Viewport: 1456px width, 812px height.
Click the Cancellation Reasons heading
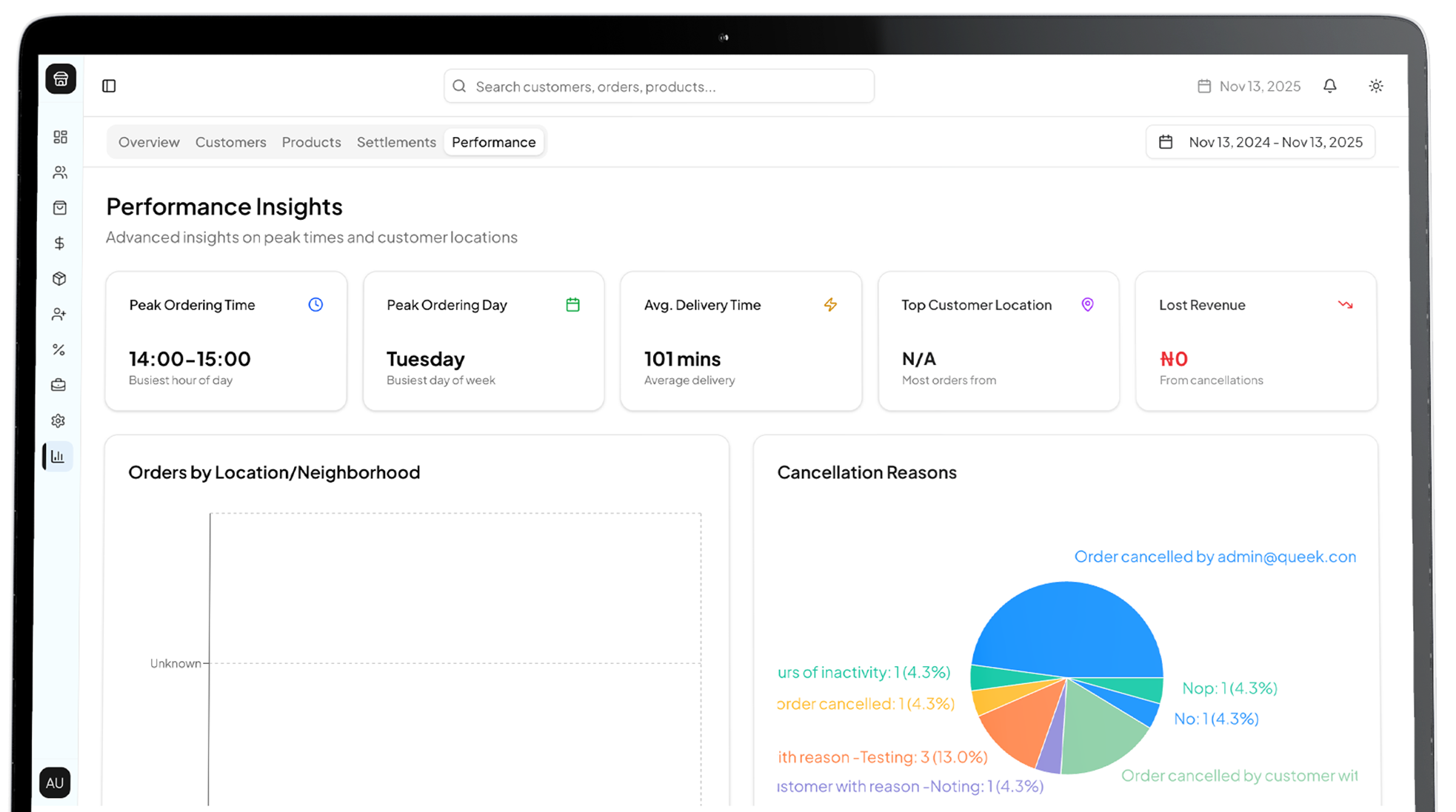click(x=866, y=472)
